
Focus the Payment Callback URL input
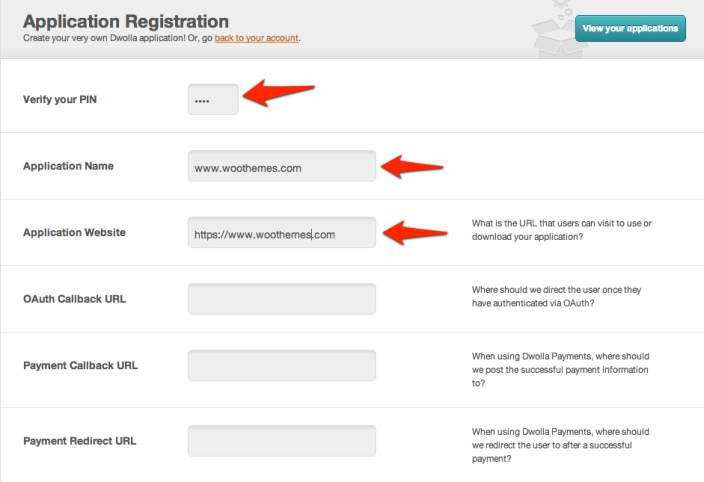point(281,365)
